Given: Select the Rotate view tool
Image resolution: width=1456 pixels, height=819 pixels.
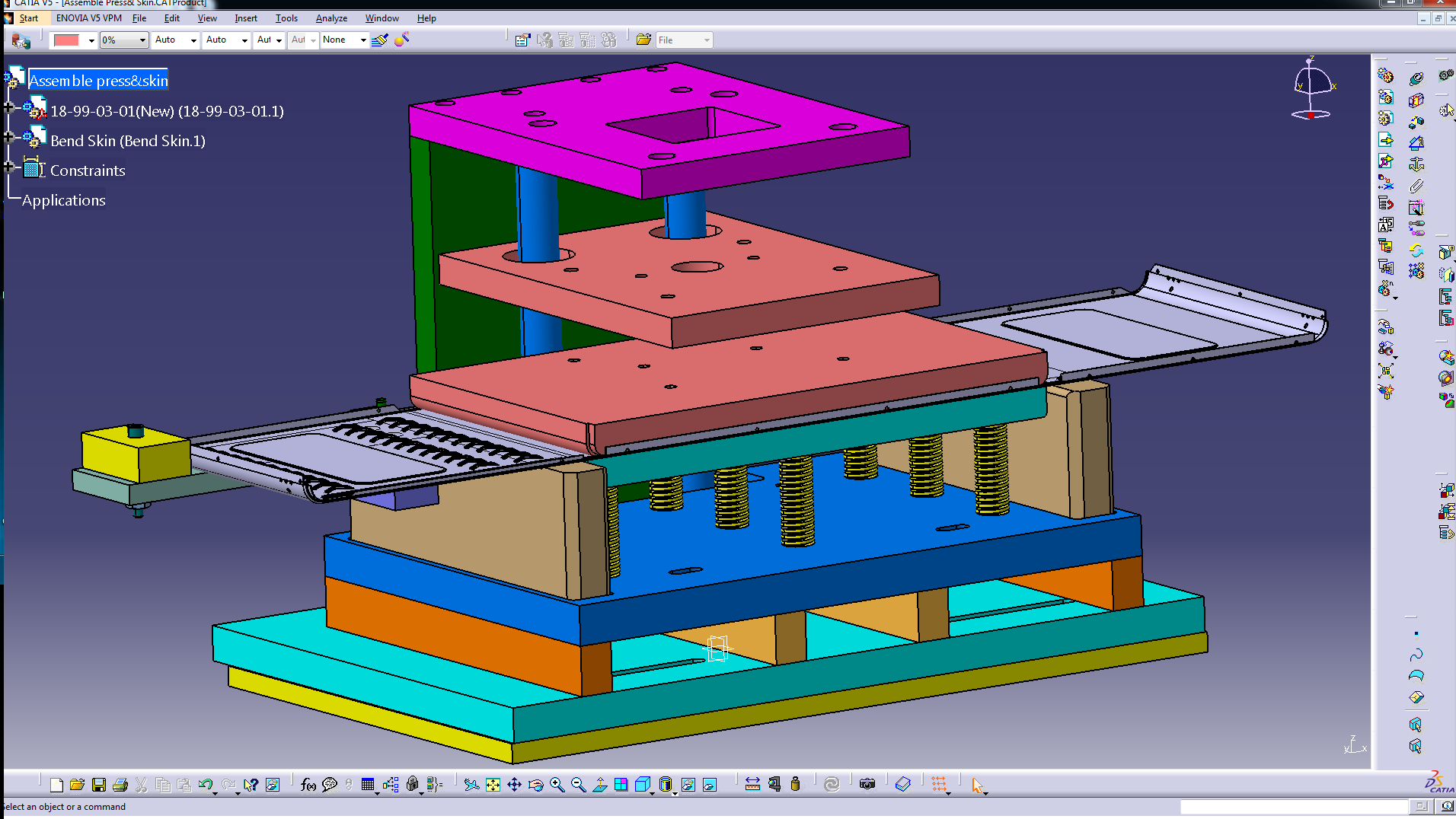Looking at the screenshot, I should coord(536,785).
